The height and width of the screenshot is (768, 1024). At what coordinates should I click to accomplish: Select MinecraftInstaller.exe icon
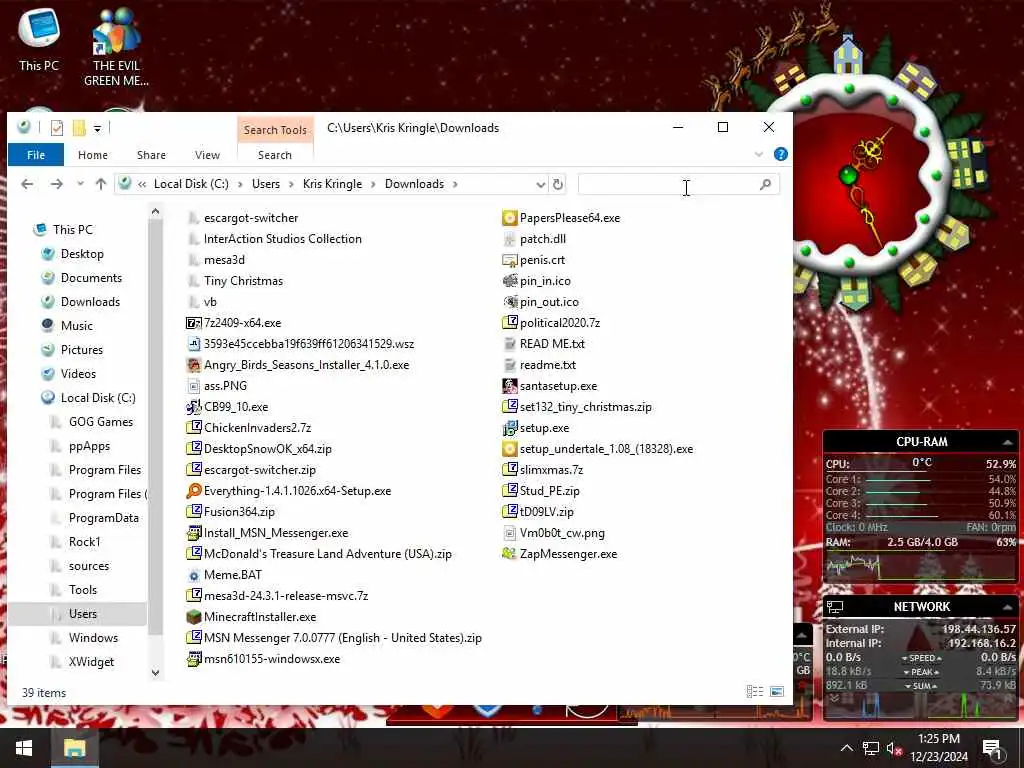pyautogui.click(x=193, y=617)
